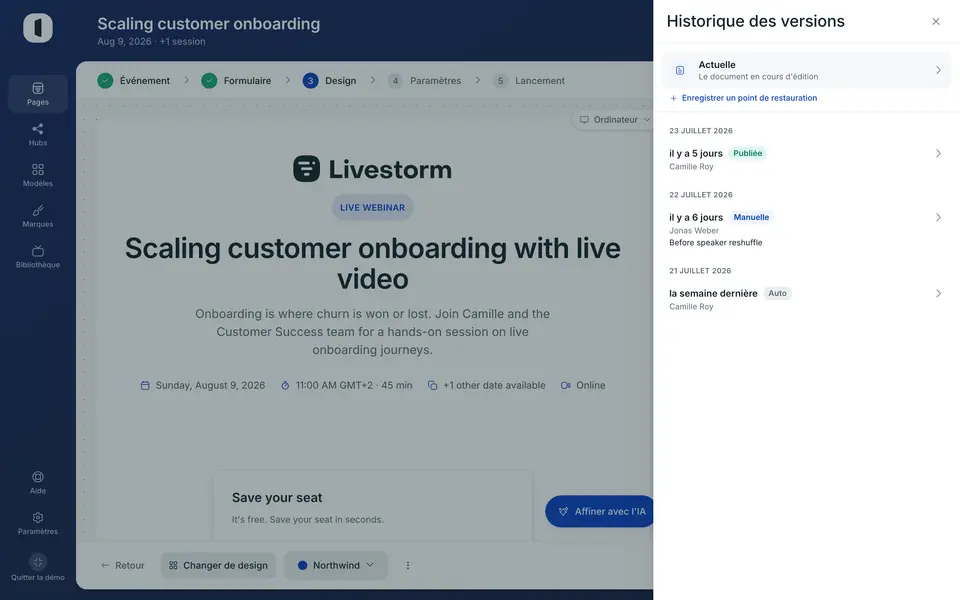
Task: Open the Hubs section
Action: pos(38,135)
